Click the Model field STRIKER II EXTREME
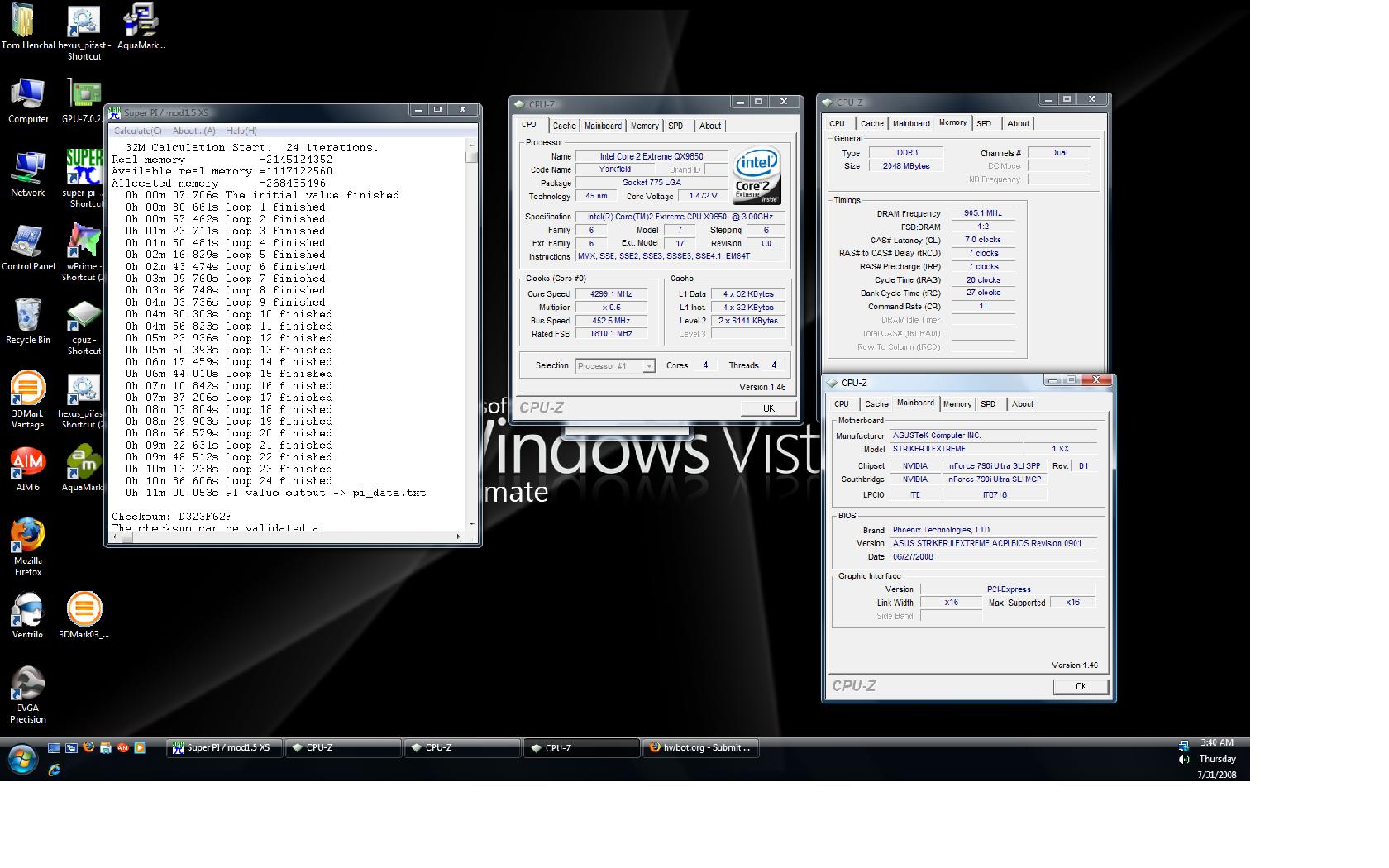Screen dimensions: 1389x868 [956, 449]
